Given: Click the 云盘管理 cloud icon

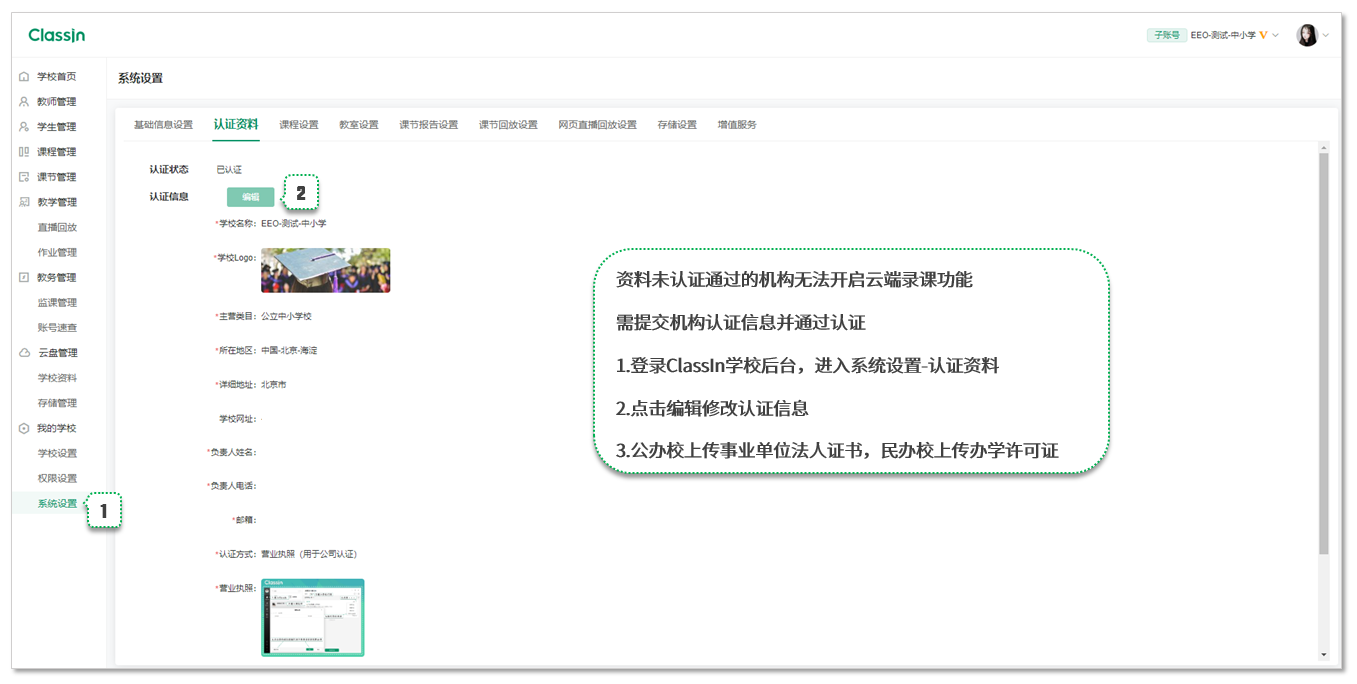Looking at the screenshot, I should coord(24,353).
